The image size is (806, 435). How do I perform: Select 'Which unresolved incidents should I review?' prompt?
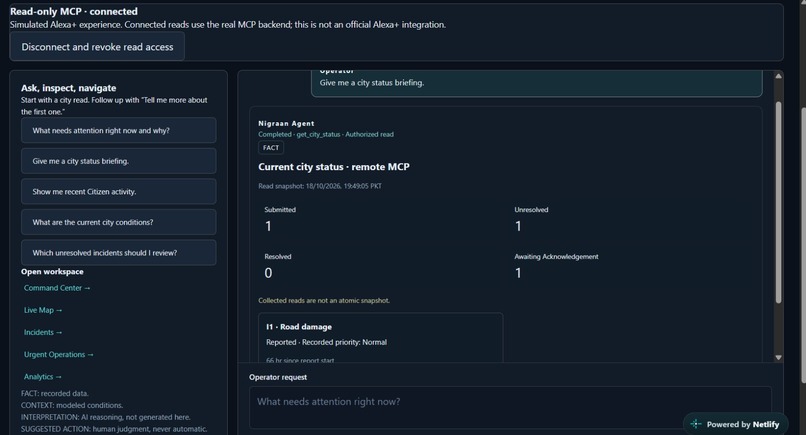[x=119, y=253]
